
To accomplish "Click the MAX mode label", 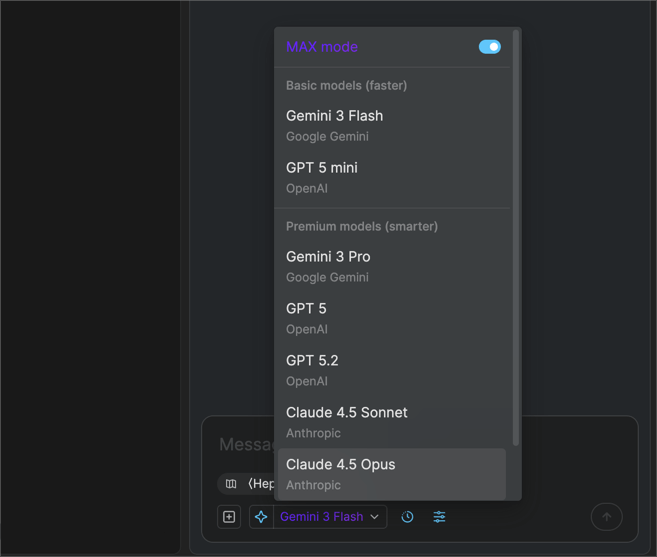I will [322, 47].
